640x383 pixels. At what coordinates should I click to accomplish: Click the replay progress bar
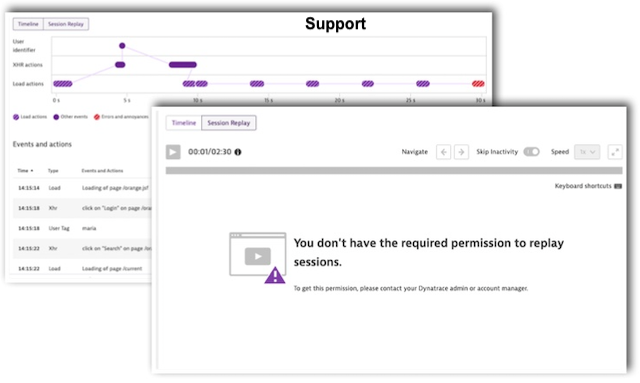(394, 170)
